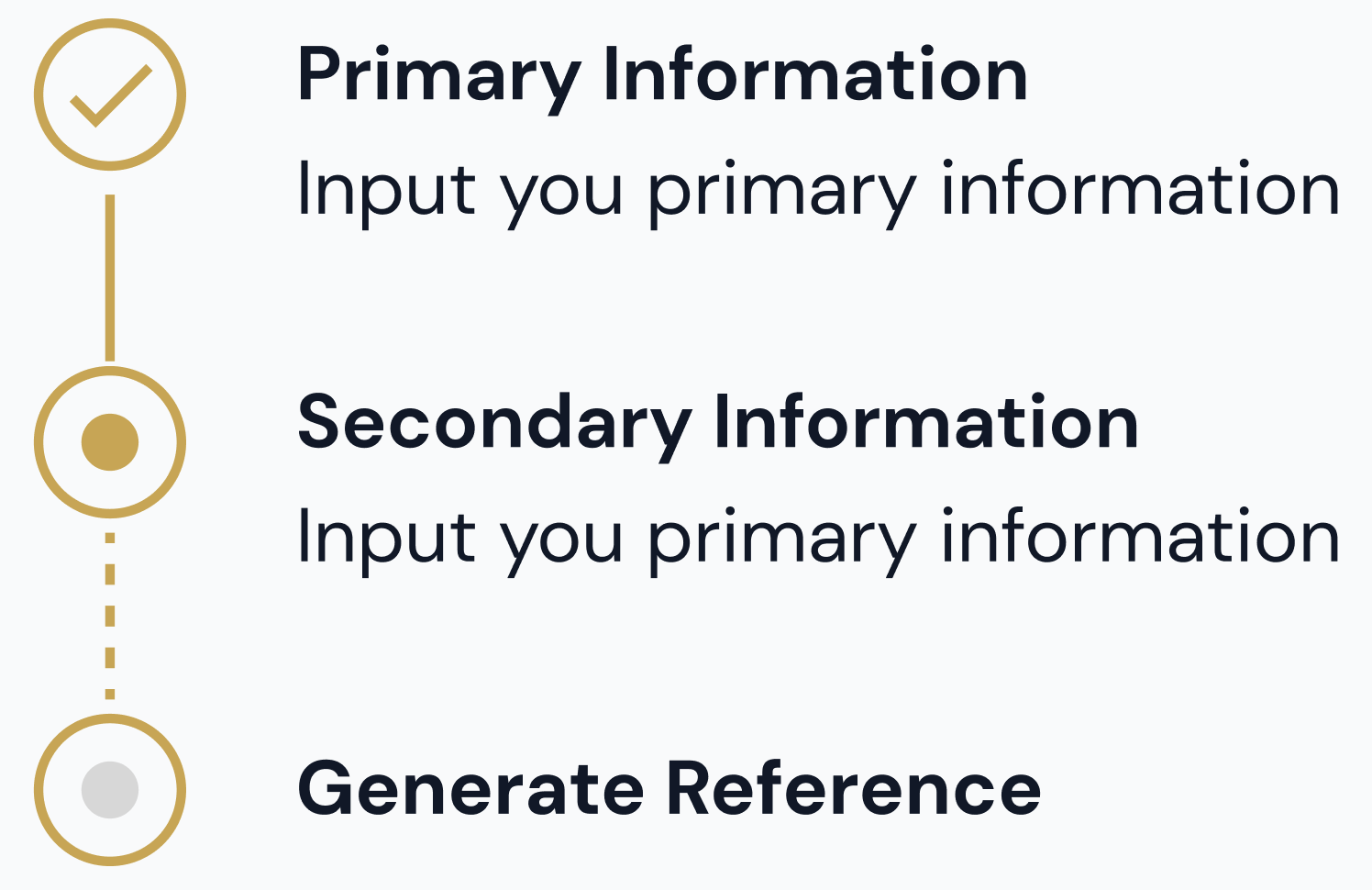Click the gray dot beside Generate Reference

coord(110,789)
